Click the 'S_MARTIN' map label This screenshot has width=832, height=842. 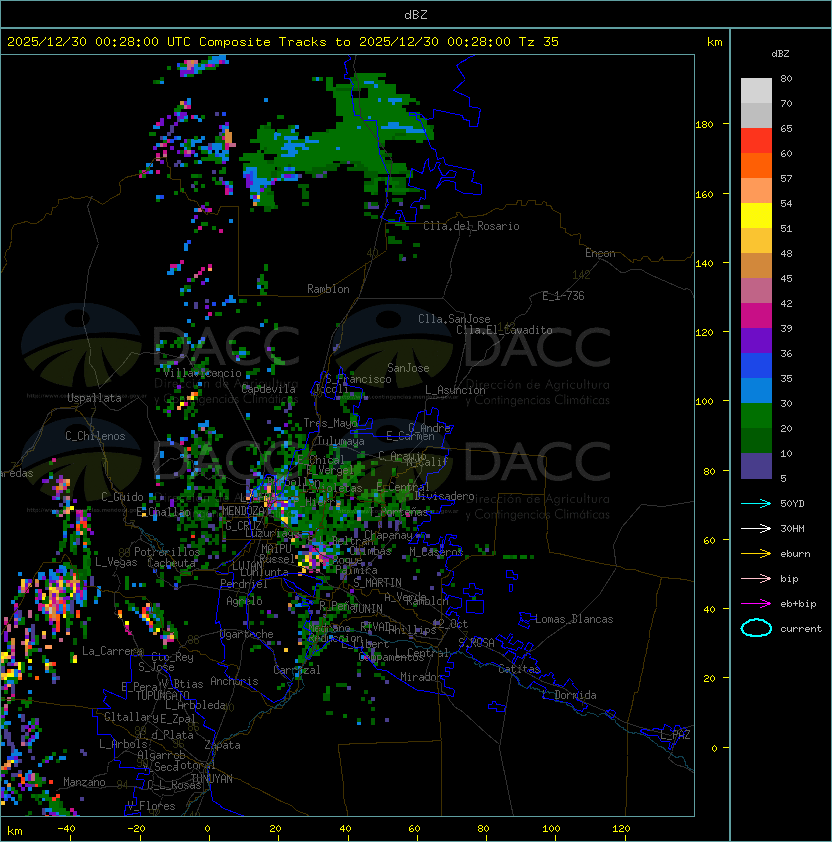point(378,583)
